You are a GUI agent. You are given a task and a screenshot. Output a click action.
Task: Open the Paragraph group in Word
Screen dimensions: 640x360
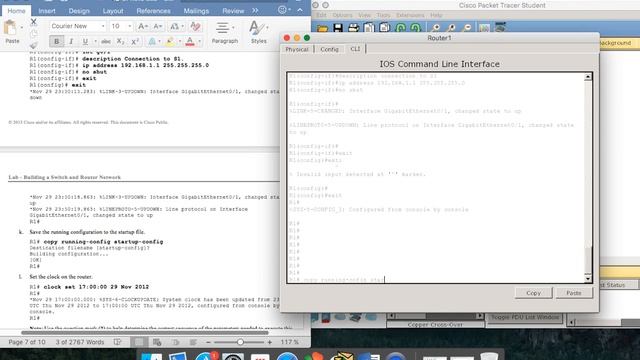[x=224, y=33]
